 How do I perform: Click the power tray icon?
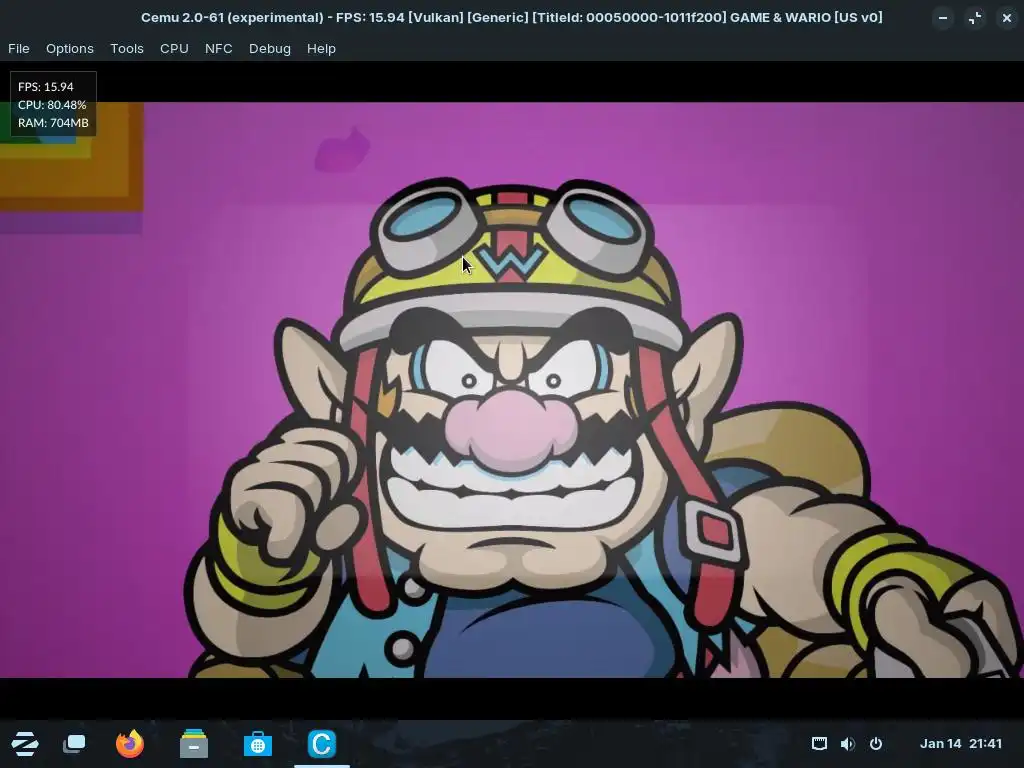point(876,743)
